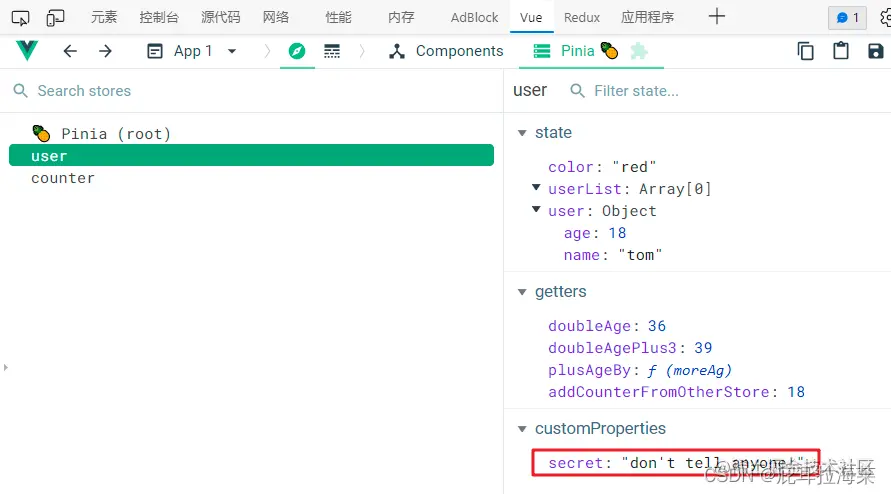Select the user store
Screen dimensions: 891x494
(251, 156)
